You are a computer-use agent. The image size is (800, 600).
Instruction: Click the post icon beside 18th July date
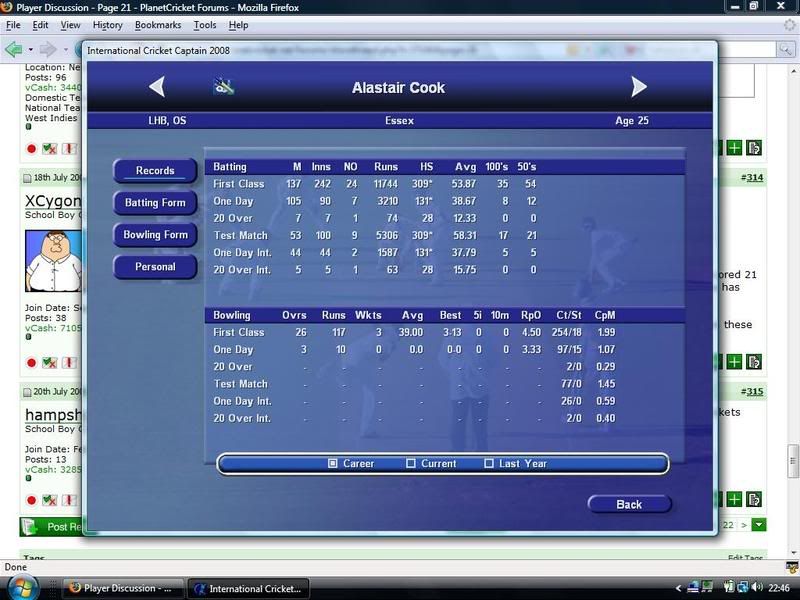point(27,178)
